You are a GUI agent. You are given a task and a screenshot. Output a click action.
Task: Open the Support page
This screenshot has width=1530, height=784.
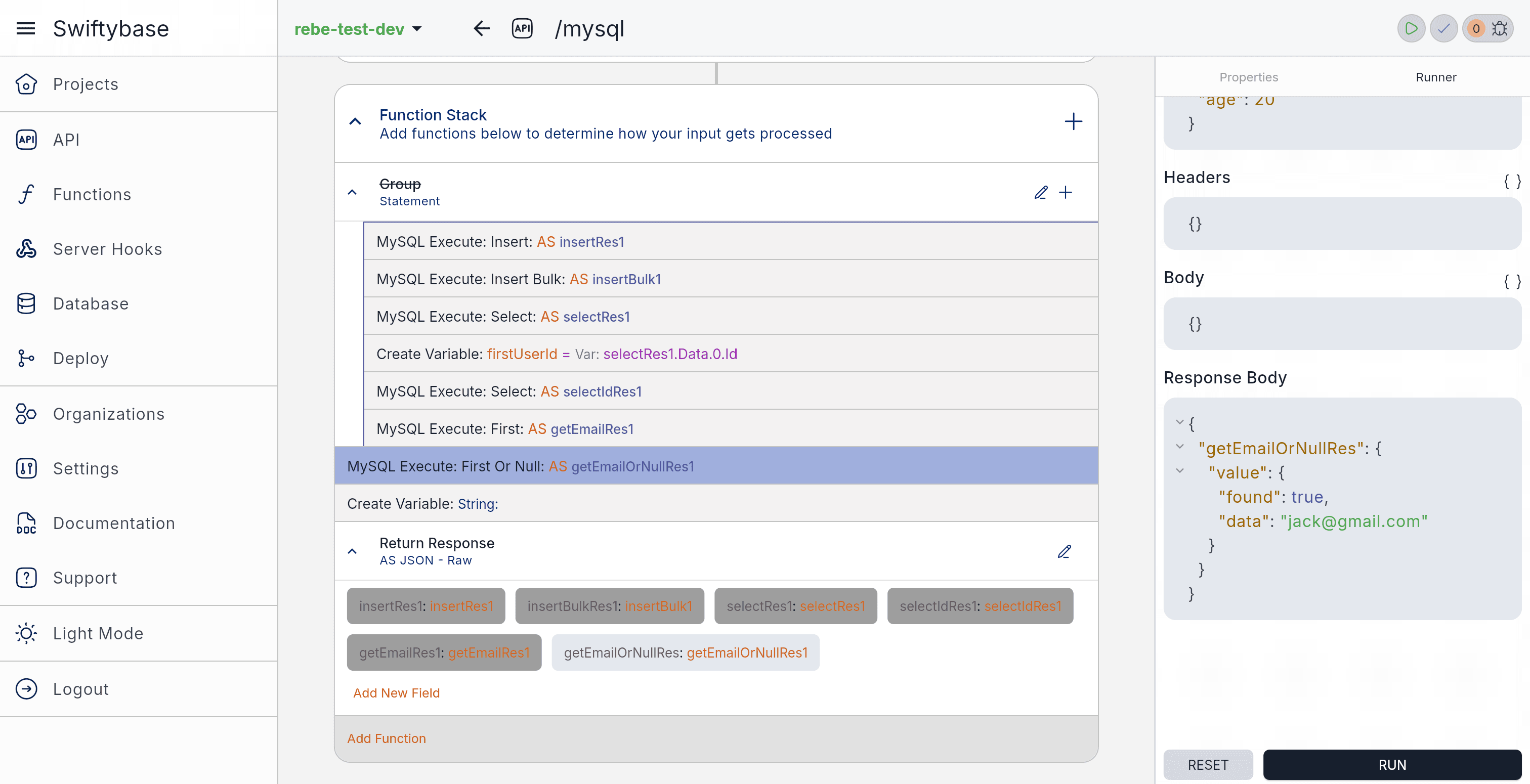click(x=138, y=578)
